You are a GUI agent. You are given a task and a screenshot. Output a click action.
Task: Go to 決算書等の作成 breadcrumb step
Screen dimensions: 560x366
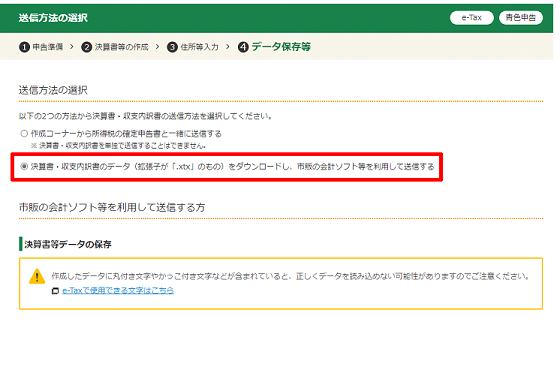121,47
